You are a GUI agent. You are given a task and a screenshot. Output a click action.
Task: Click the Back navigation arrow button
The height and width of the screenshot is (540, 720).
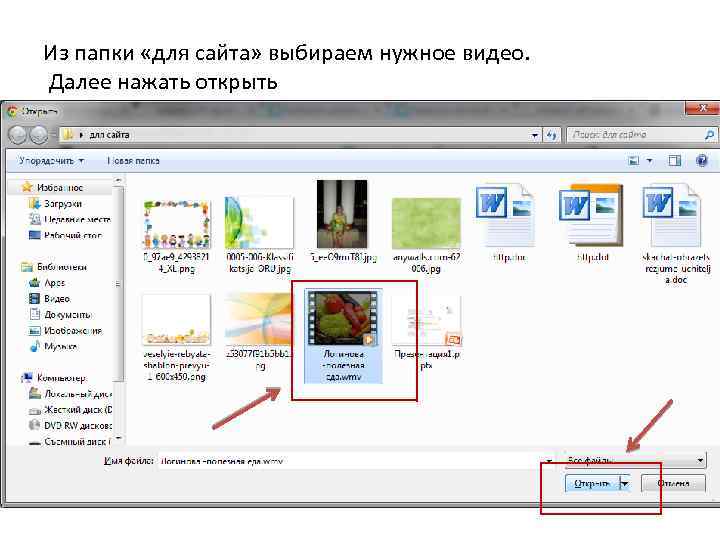18,135
